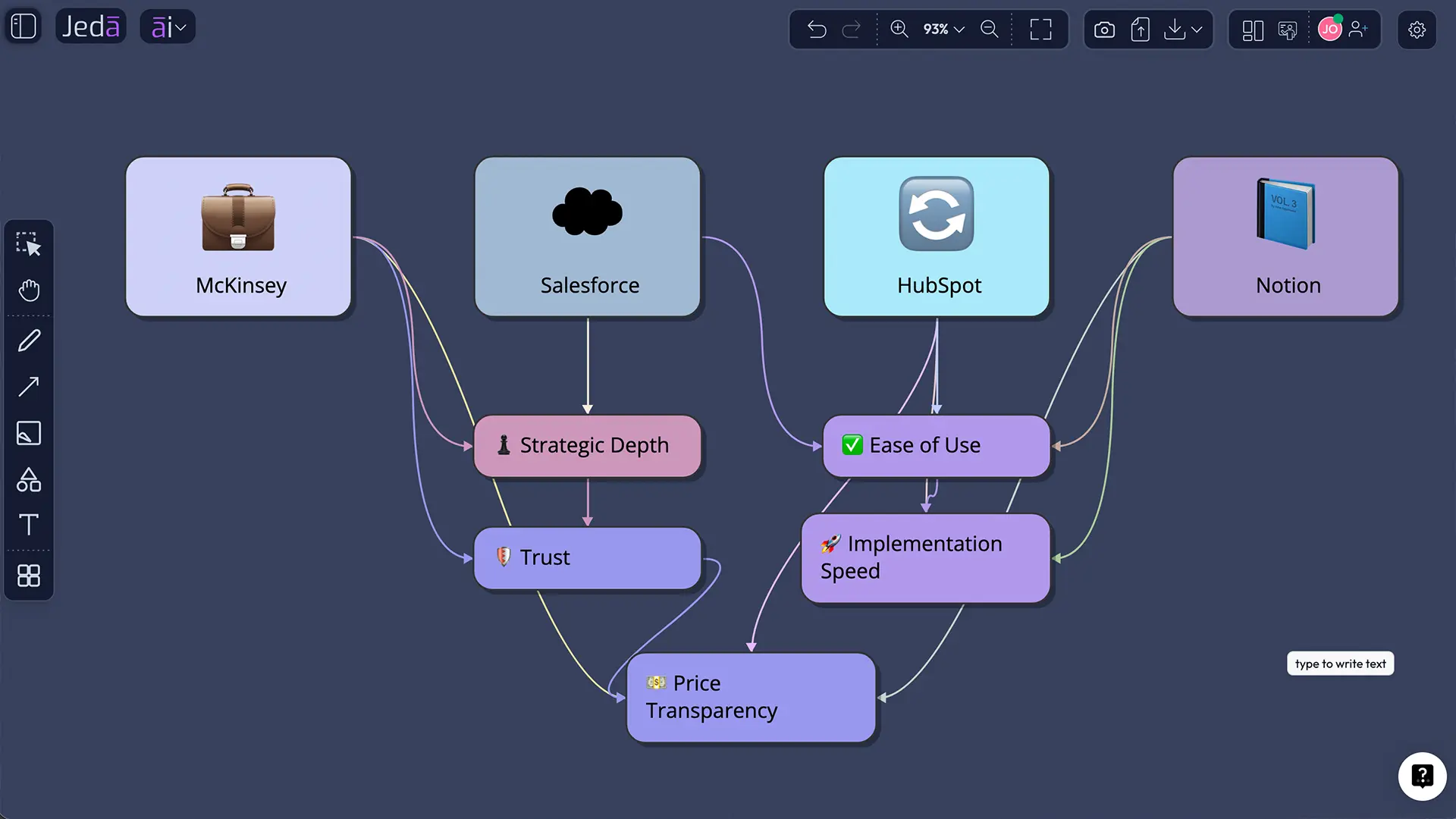Pick the pencil draw tool
Viewport: 1456px width, 819px height.
point(29,340)
